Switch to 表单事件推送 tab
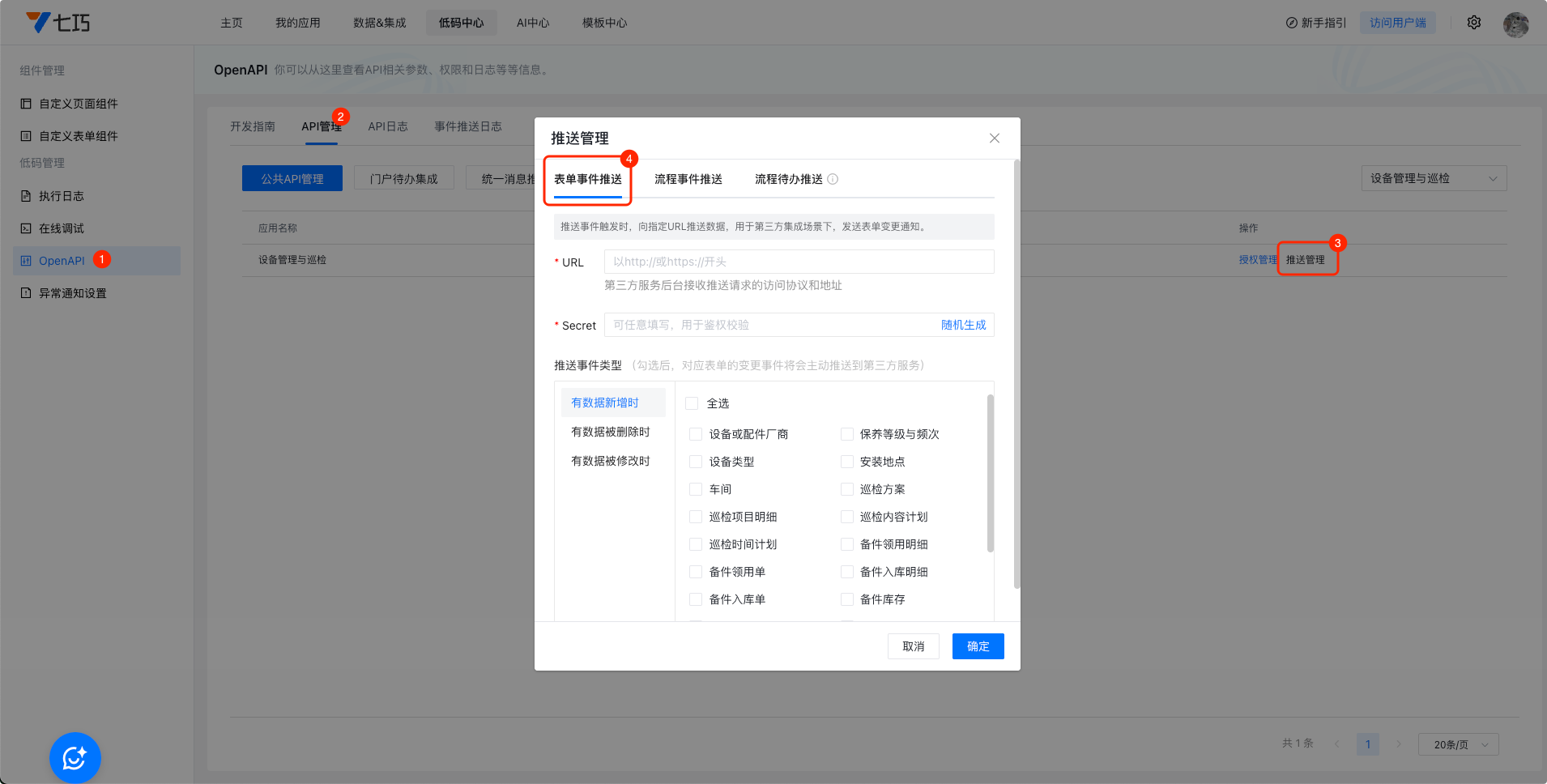The height and width of the screenshot is (784, 1547). click(x=588, y=179)
